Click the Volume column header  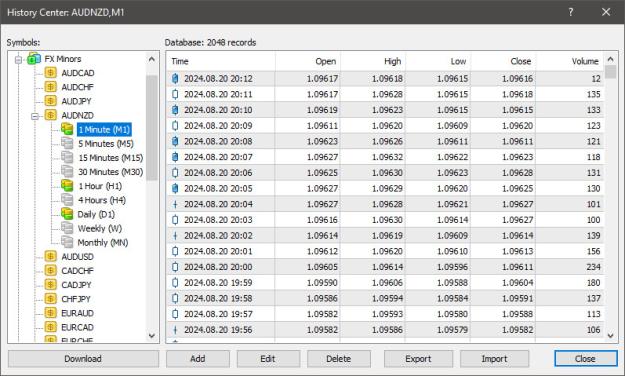[570, 61]
